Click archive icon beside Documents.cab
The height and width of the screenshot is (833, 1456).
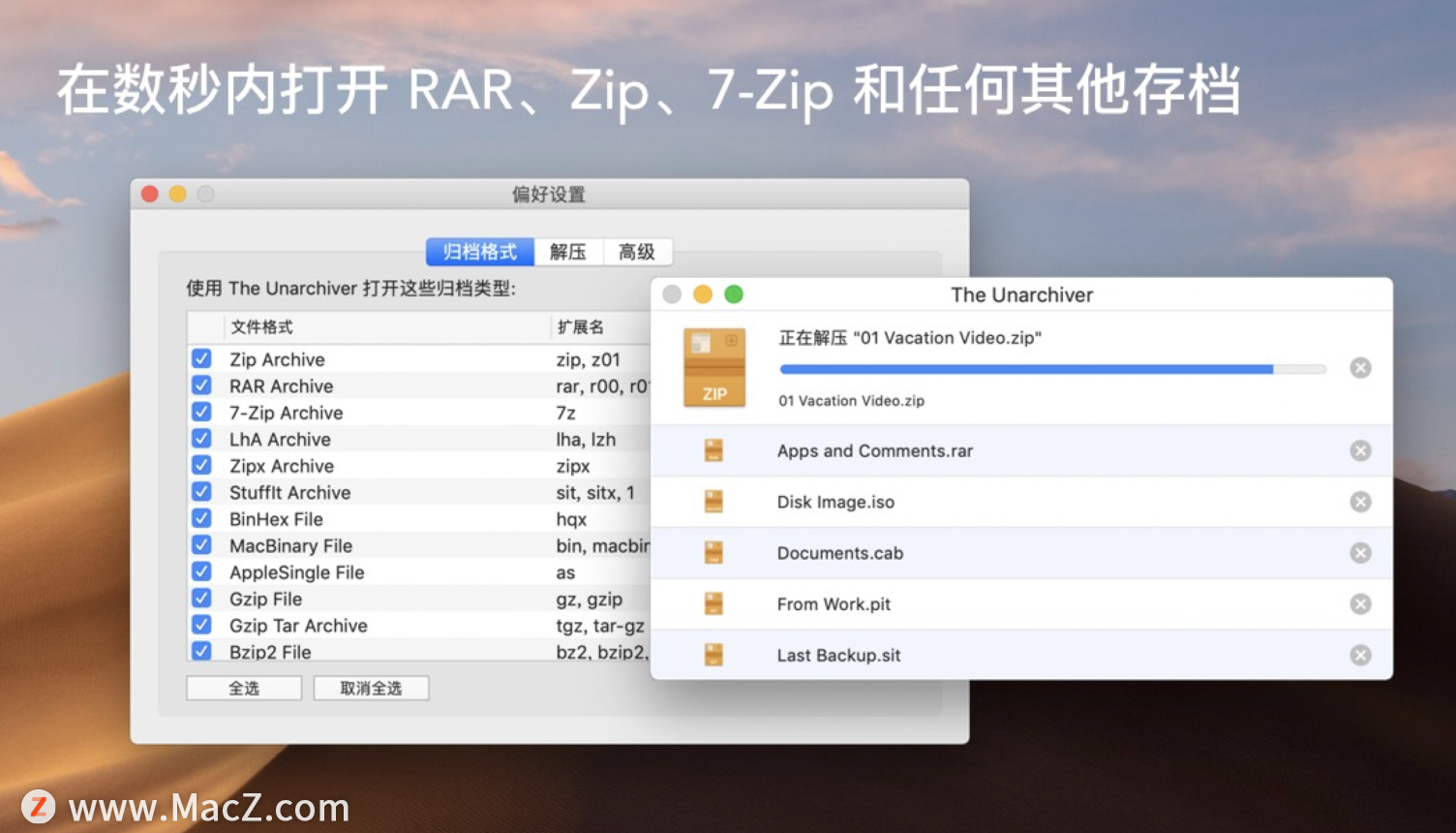pyautogui.click(x=713, y=553)
